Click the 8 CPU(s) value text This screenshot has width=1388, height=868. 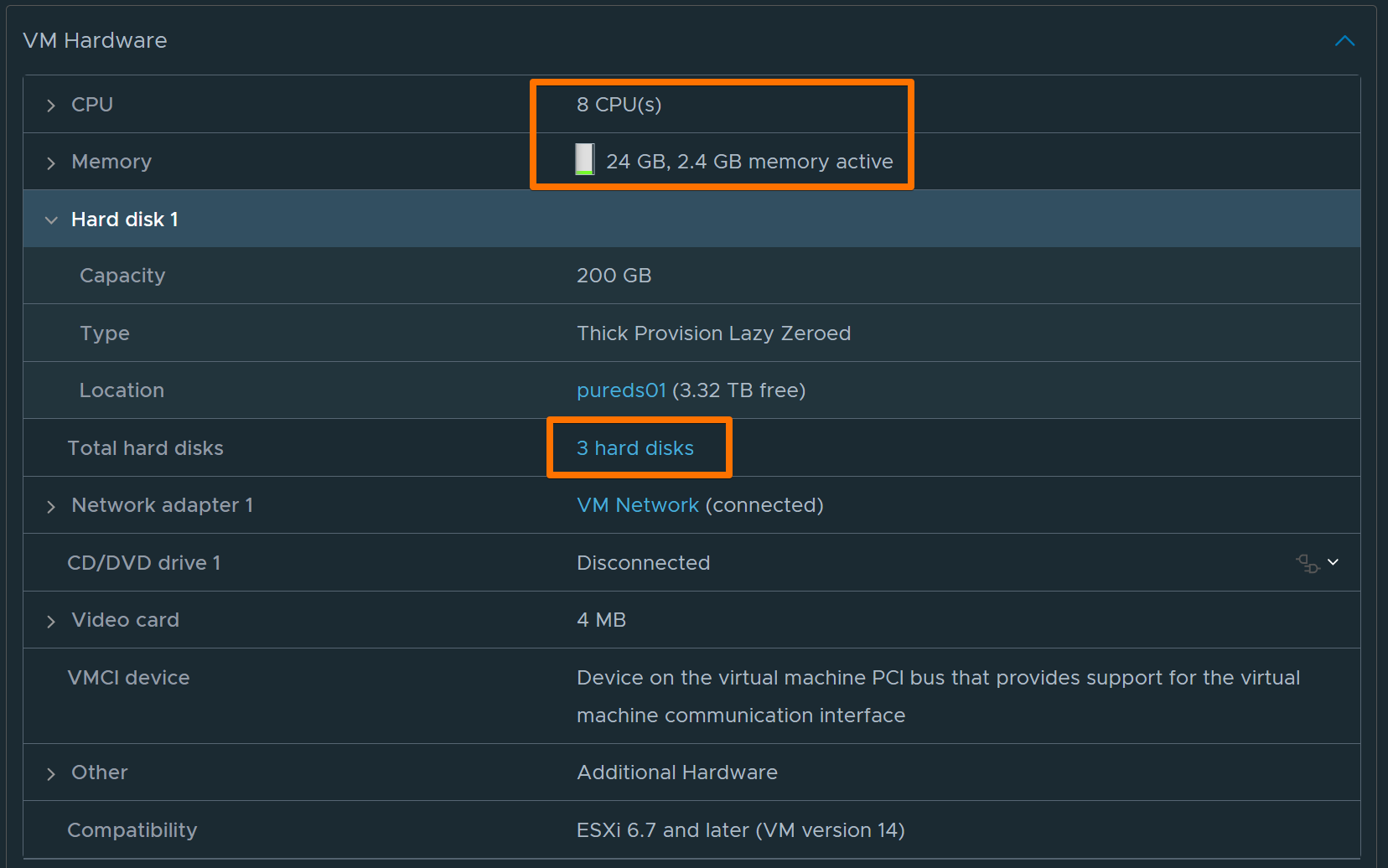coord(619,105)
